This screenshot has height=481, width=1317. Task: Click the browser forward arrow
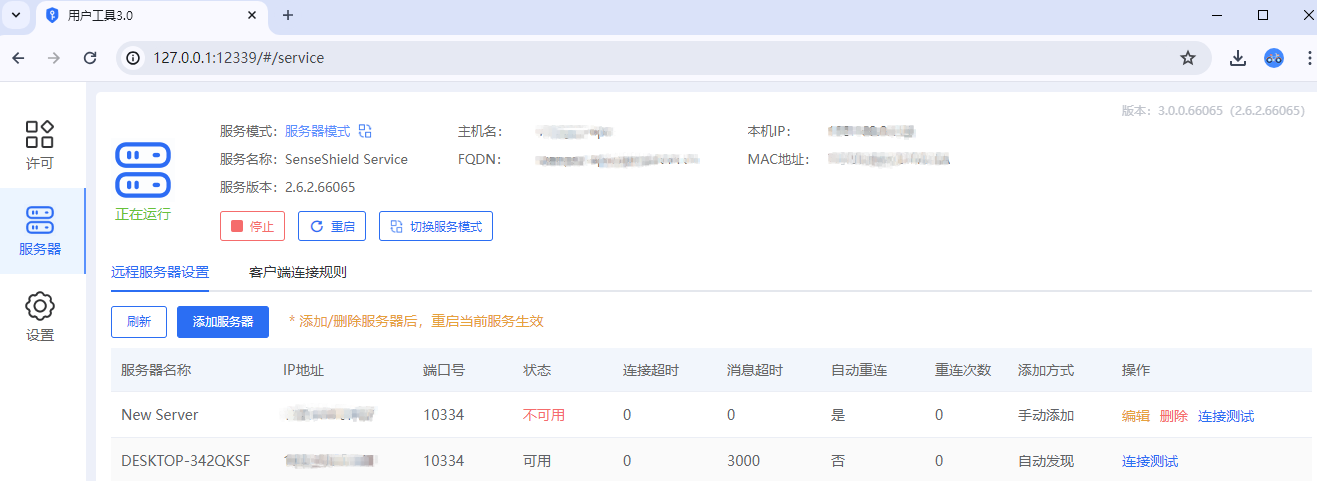tap(54, 58)
